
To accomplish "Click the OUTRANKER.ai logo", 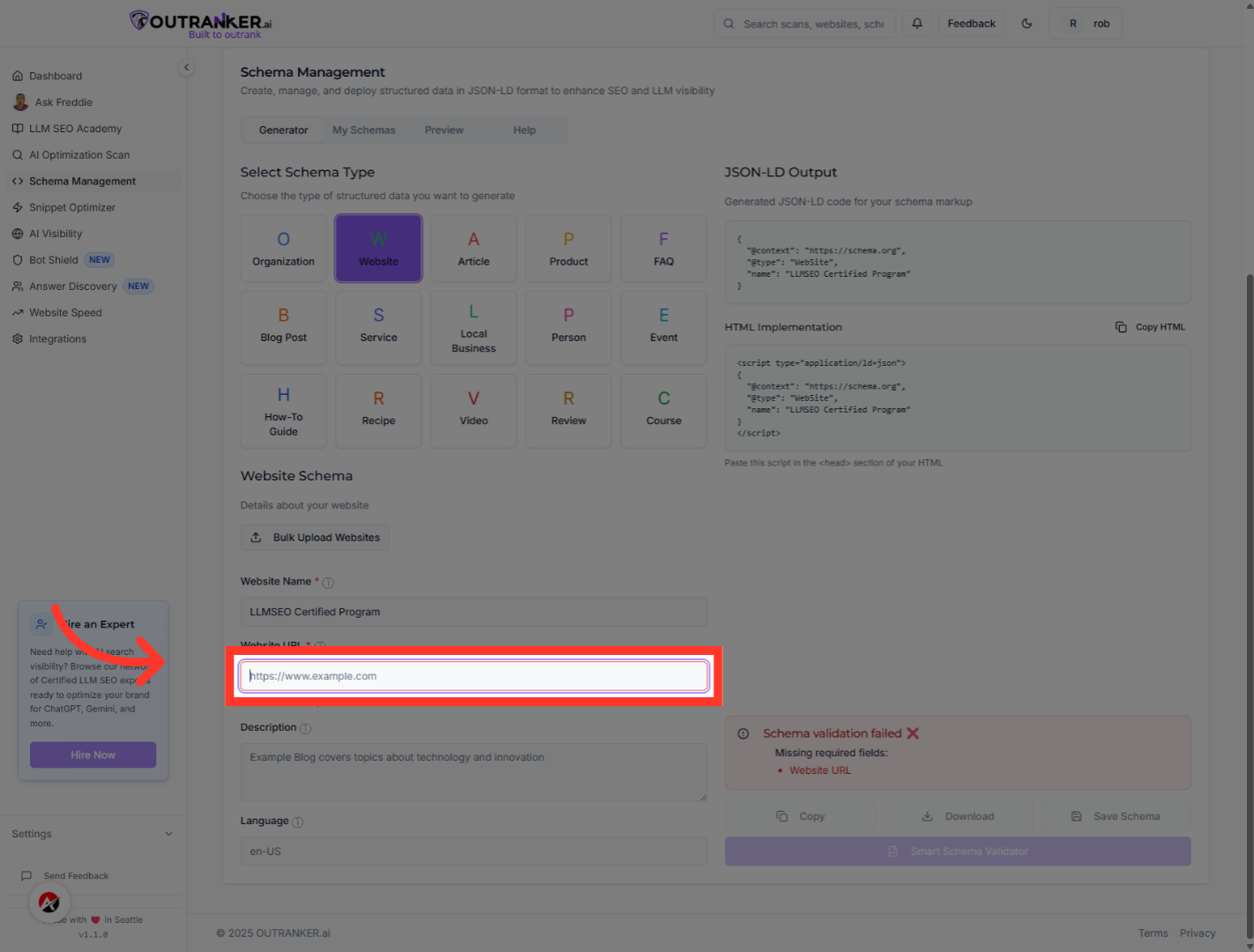I will click(x=200, y=24).
